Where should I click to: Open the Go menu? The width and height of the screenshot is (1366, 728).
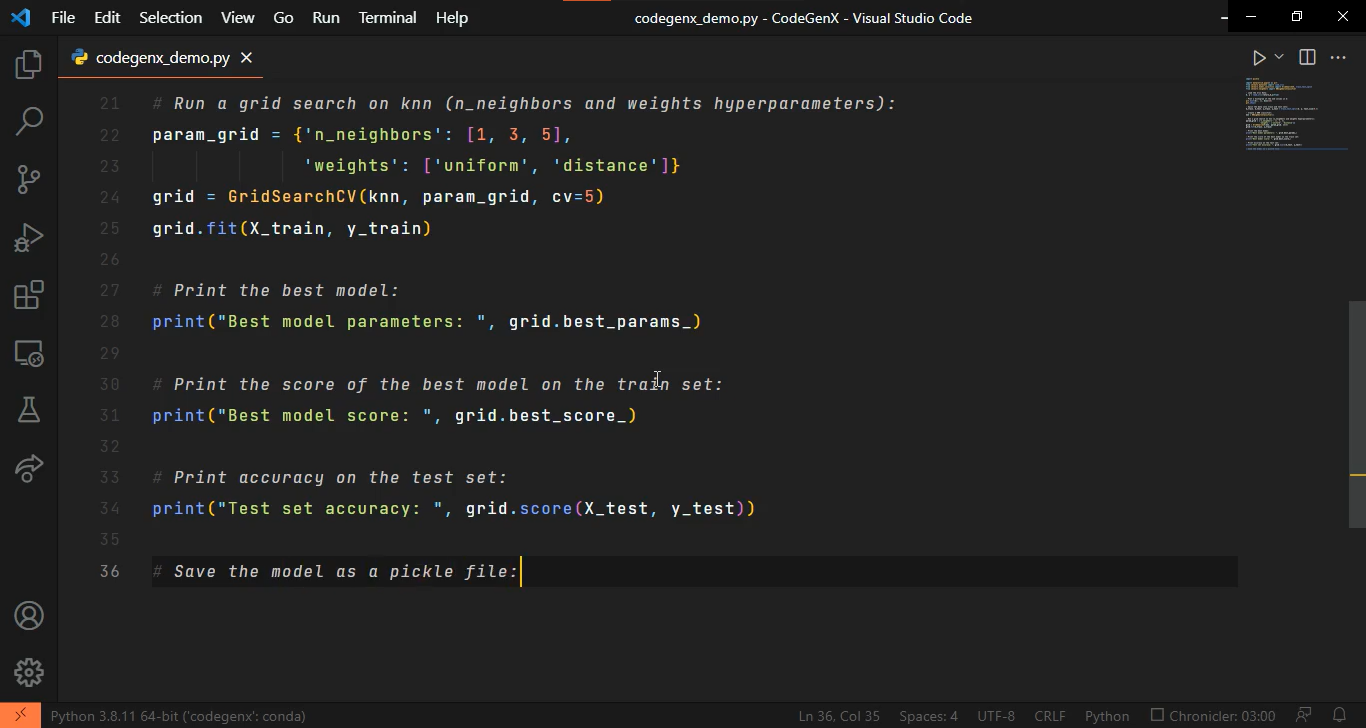tap(283, 18)
